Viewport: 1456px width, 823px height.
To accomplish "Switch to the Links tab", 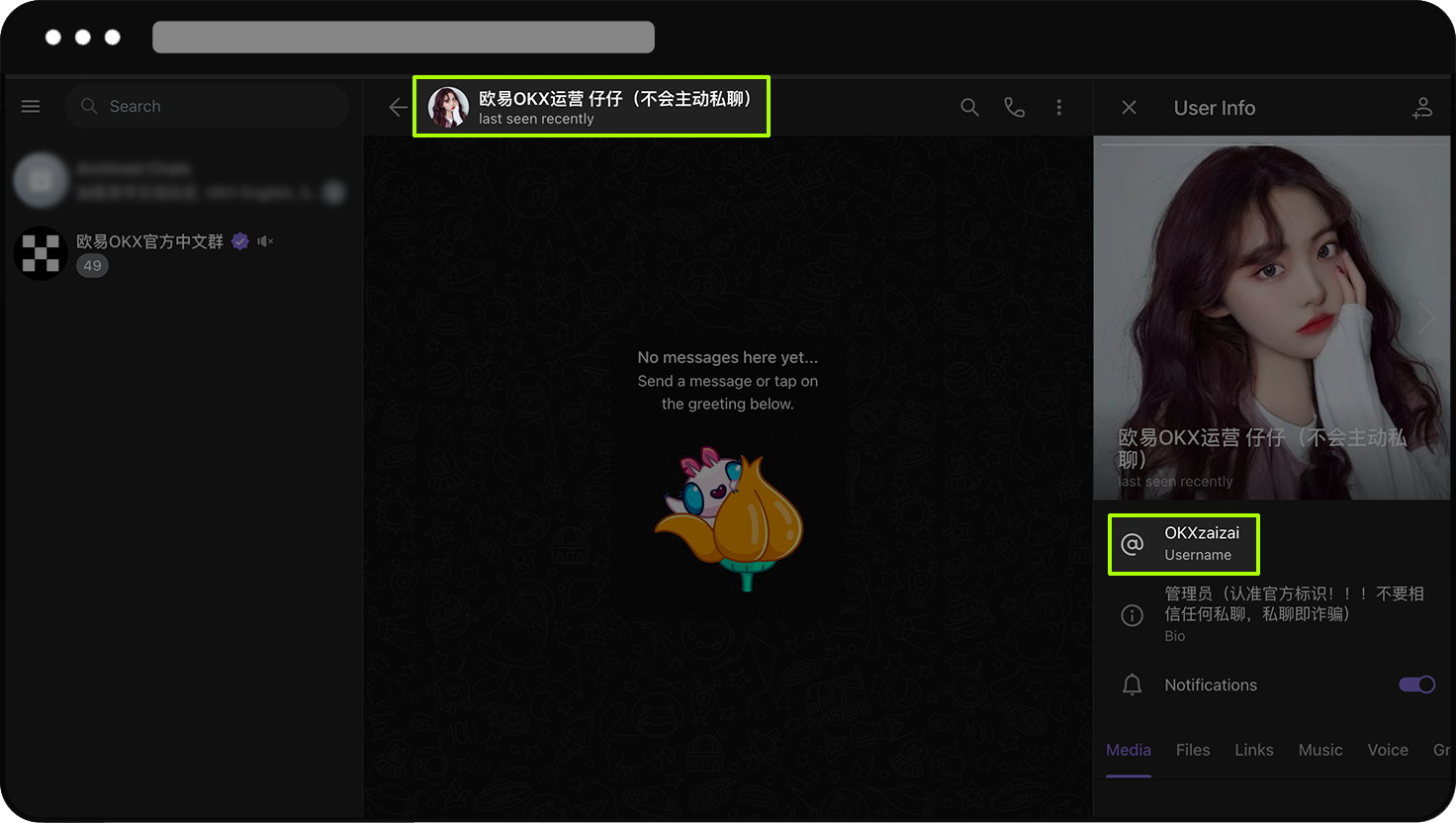I will [x=1253, y=750].
